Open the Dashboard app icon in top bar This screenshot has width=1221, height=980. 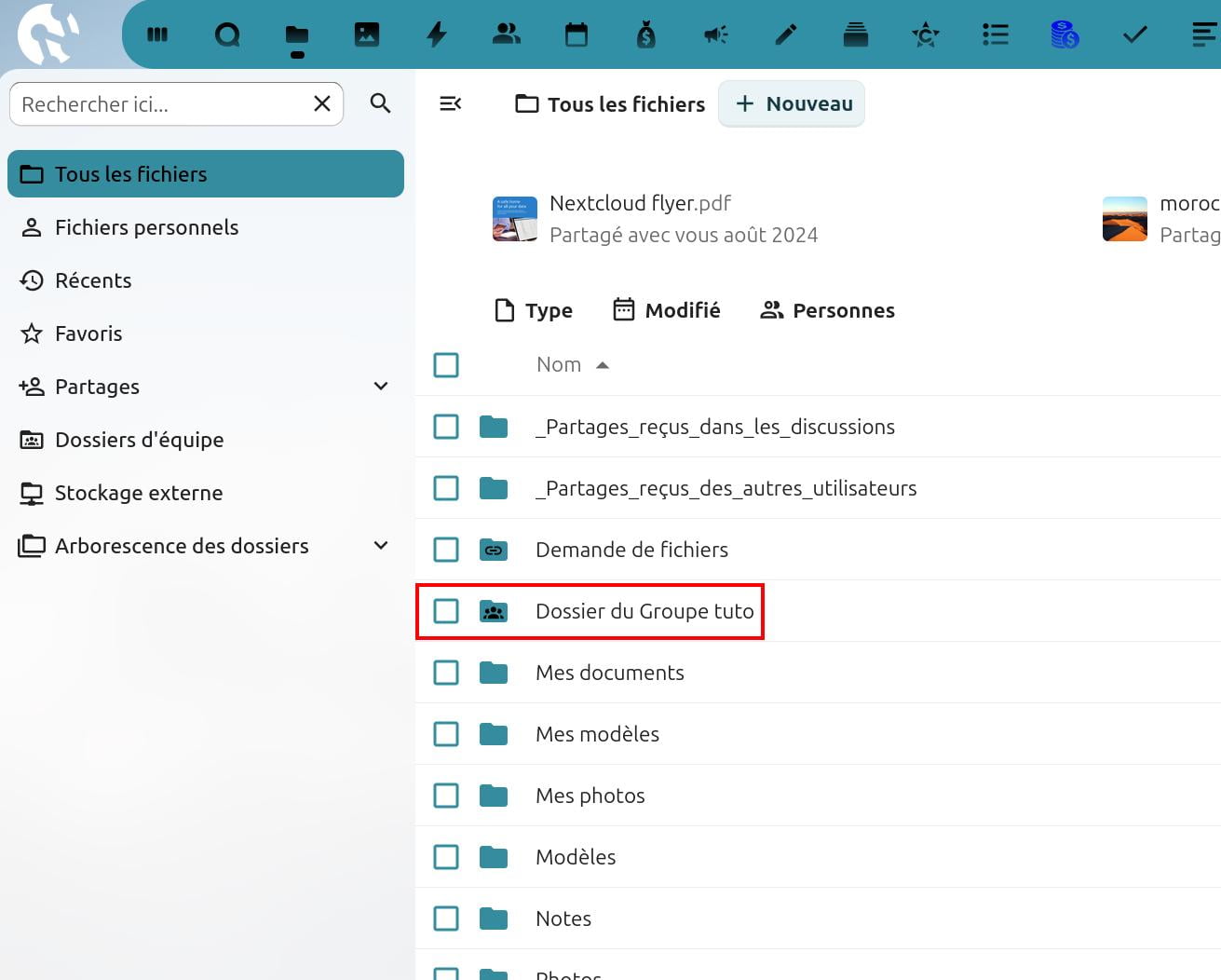coord(157,34)
